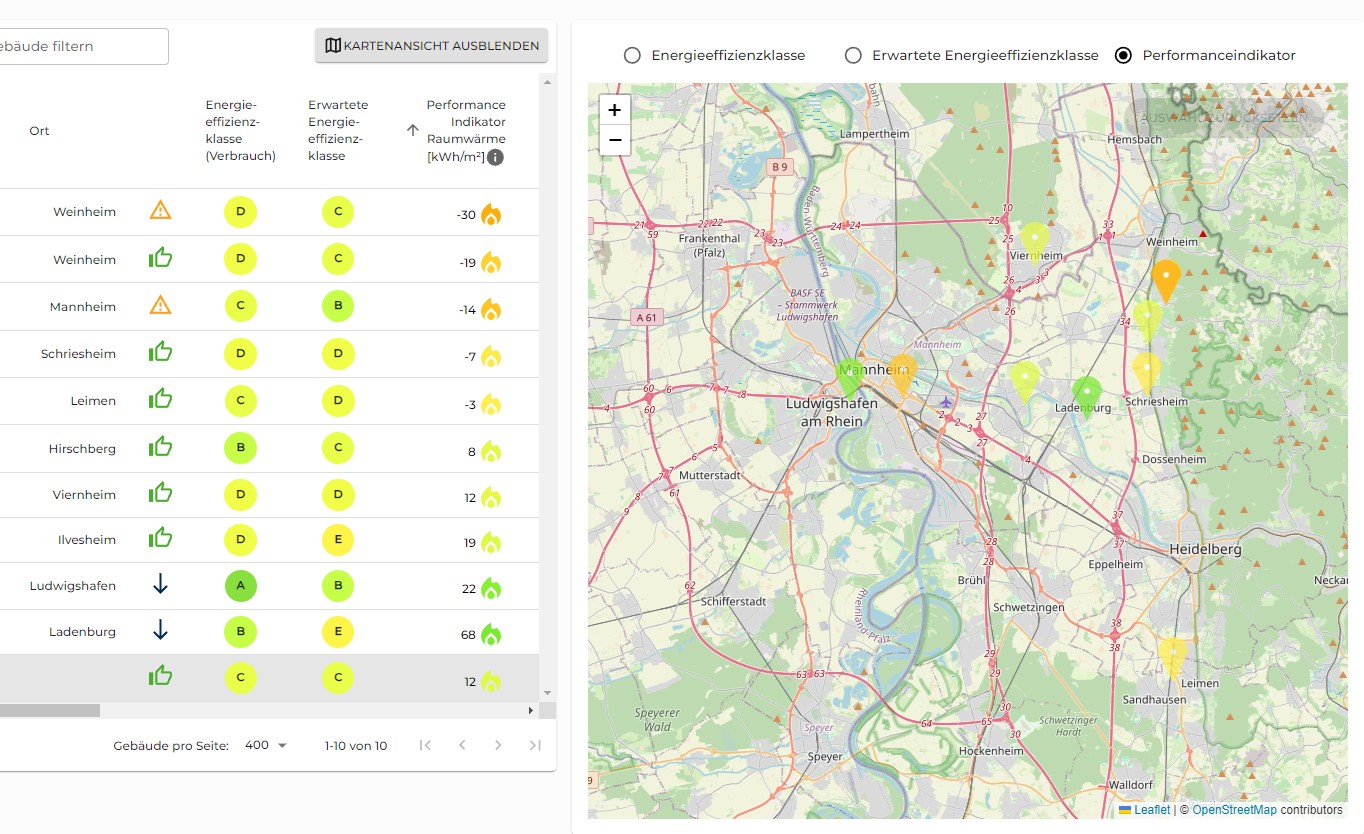Click the thumbs-up icon in Schriesheim row
1364x834 pixels.
(160, 352)
